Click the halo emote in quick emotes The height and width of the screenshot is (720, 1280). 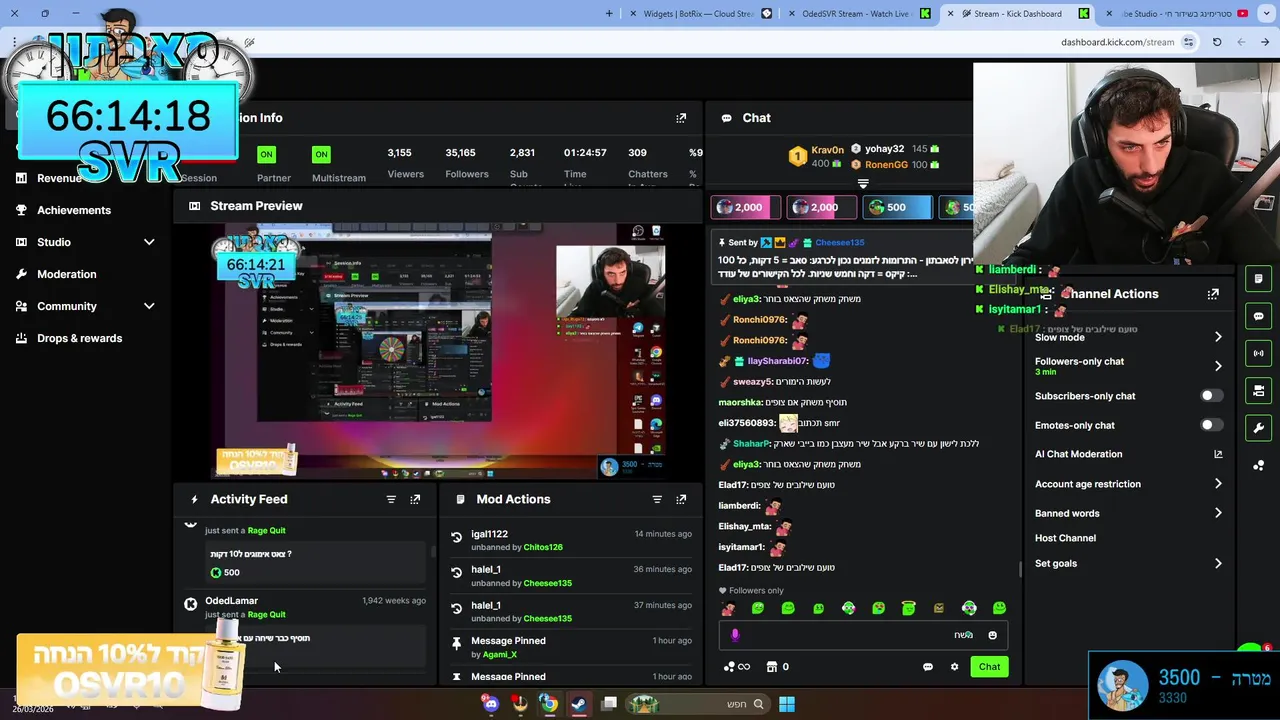908,608
